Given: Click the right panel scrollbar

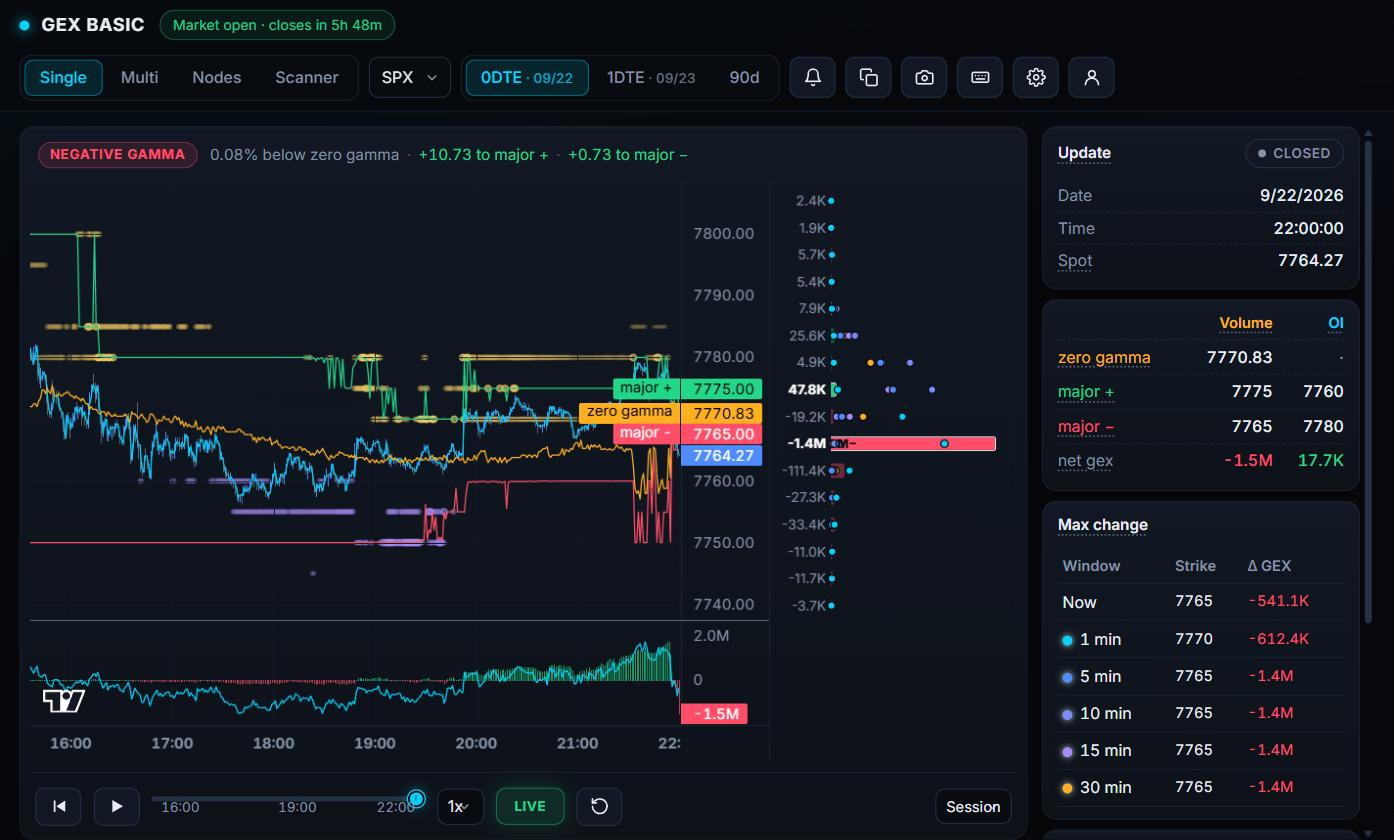Looking at the screenshot, I should 1369,380.
